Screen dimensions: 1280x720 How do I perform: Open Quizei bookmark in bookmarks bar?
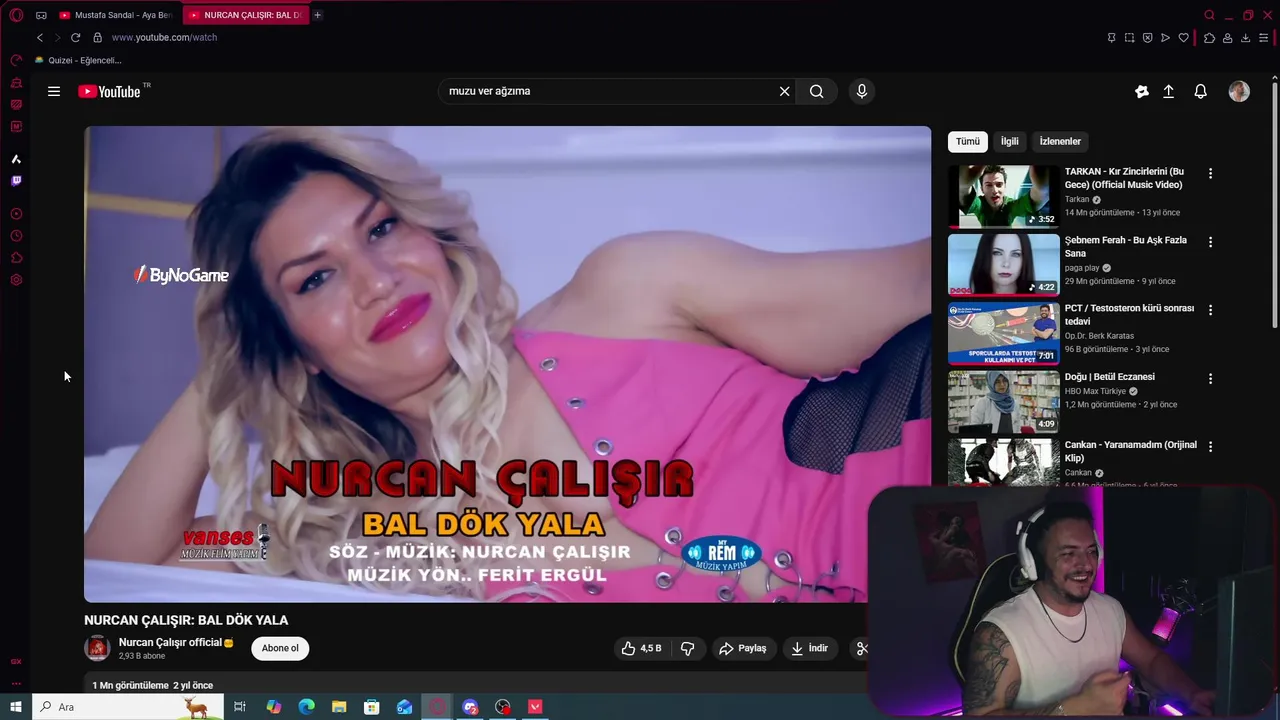pos(79,60)
